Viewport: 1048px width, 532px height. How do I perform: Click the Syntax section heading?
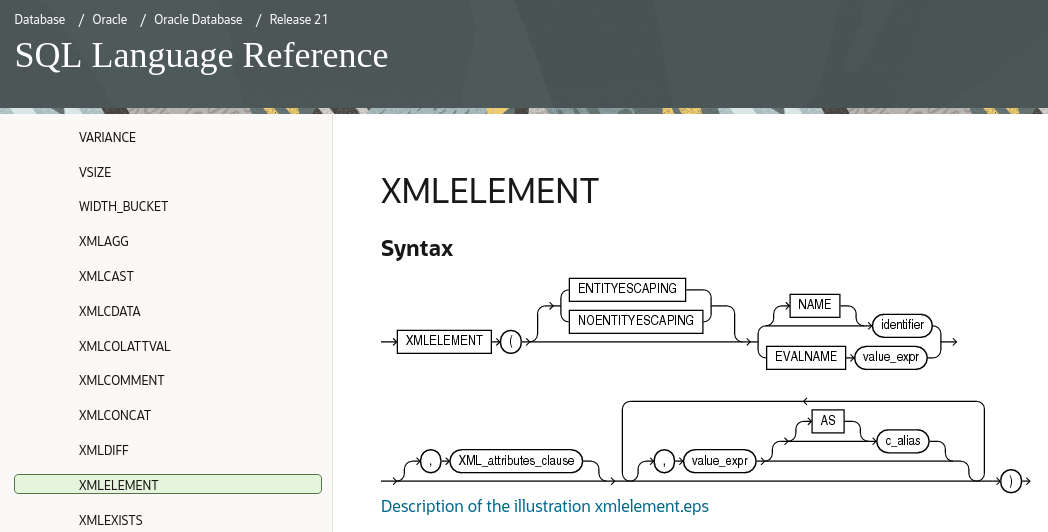[416, 248]
